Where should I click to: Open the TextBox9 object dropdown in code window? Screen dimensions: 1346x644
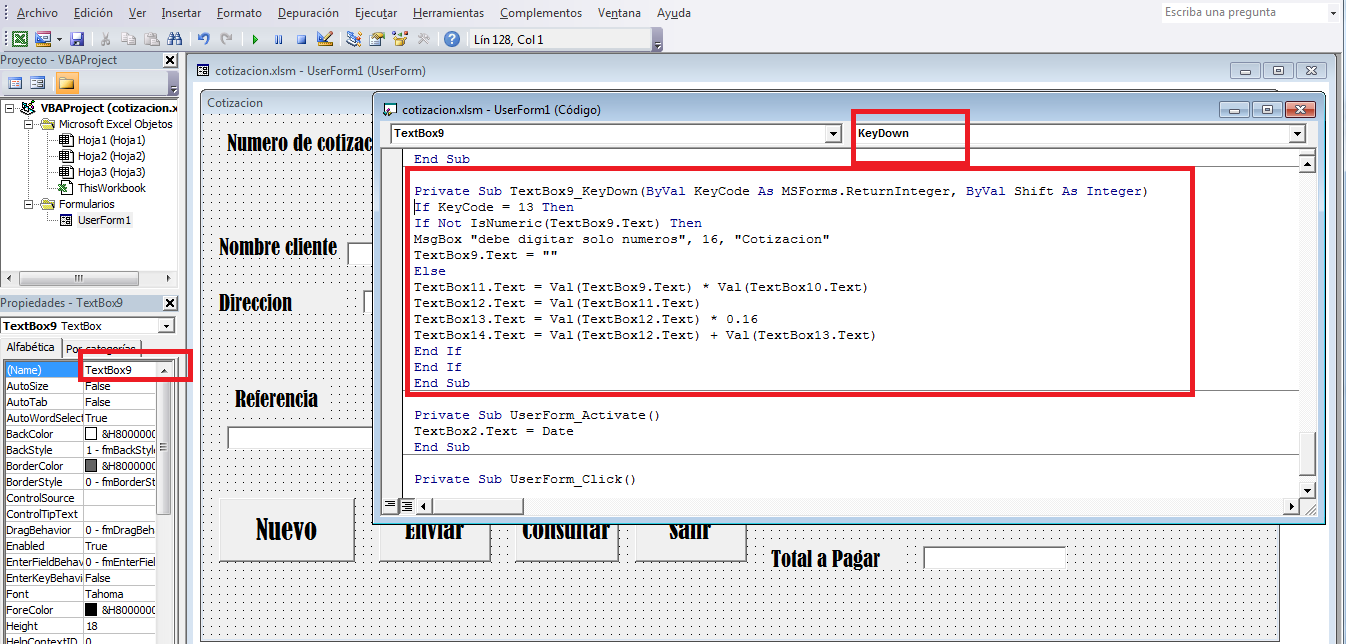[833, 133]
